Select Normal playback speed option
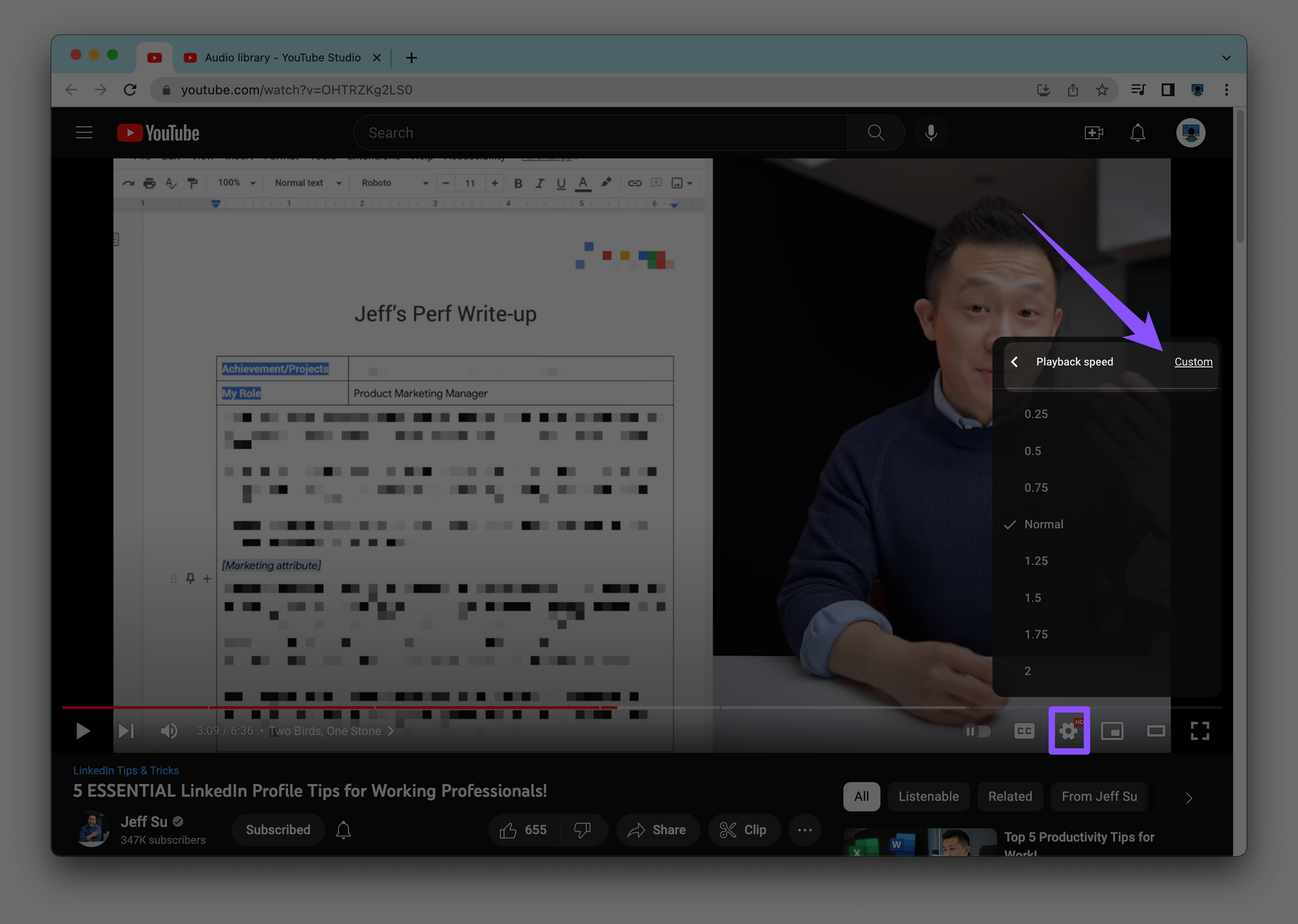 click(1044, 524)
